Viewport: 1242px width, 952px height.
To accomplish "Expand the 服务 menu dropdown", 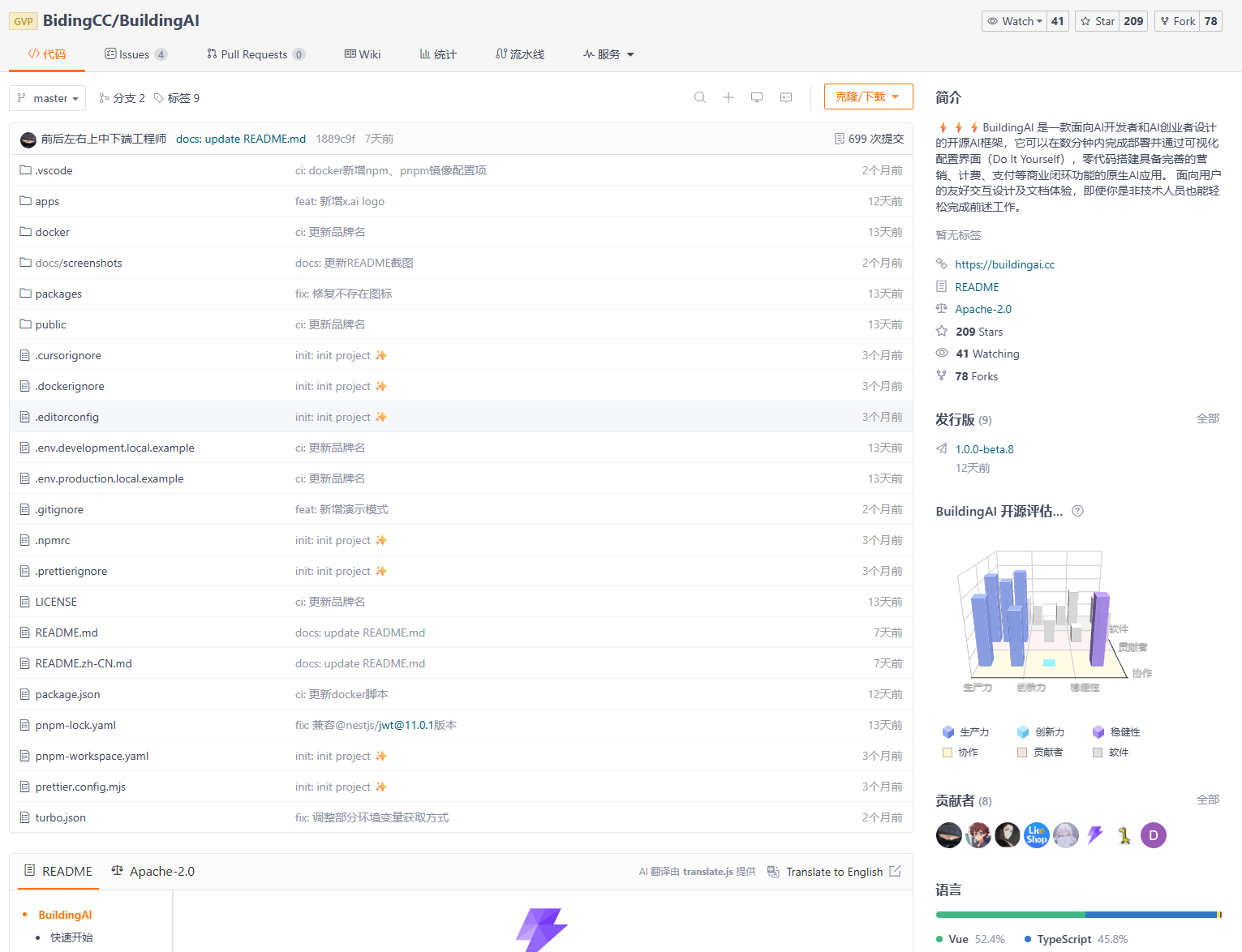I will [x=608, y=54].
